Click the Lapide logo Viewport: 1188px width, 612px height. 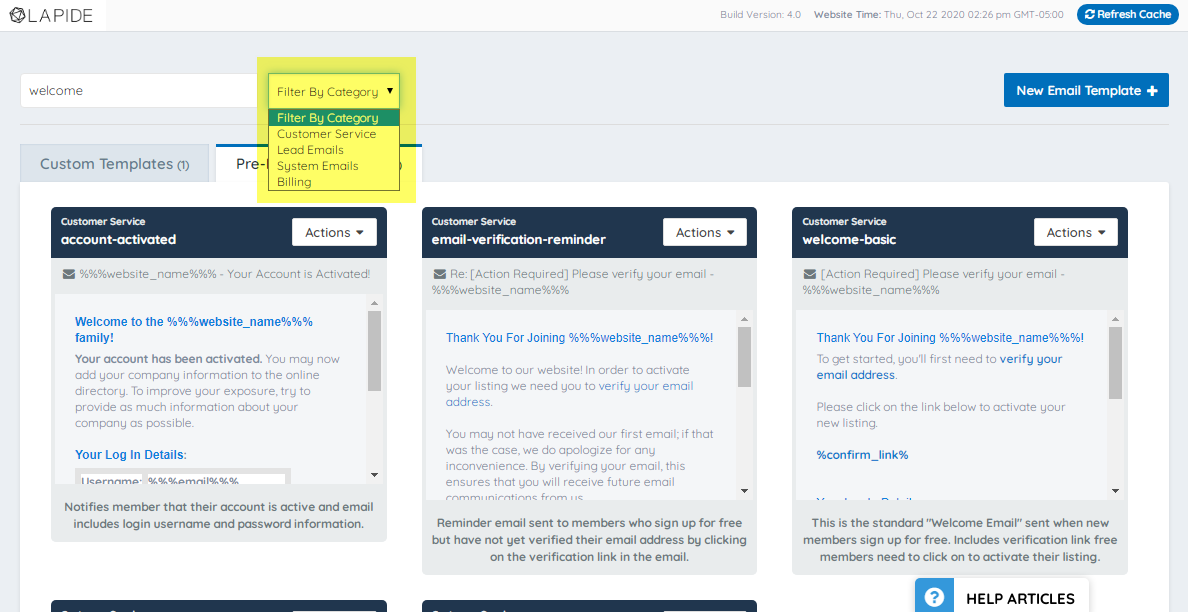pyautogui.click(x=51, y=15)
